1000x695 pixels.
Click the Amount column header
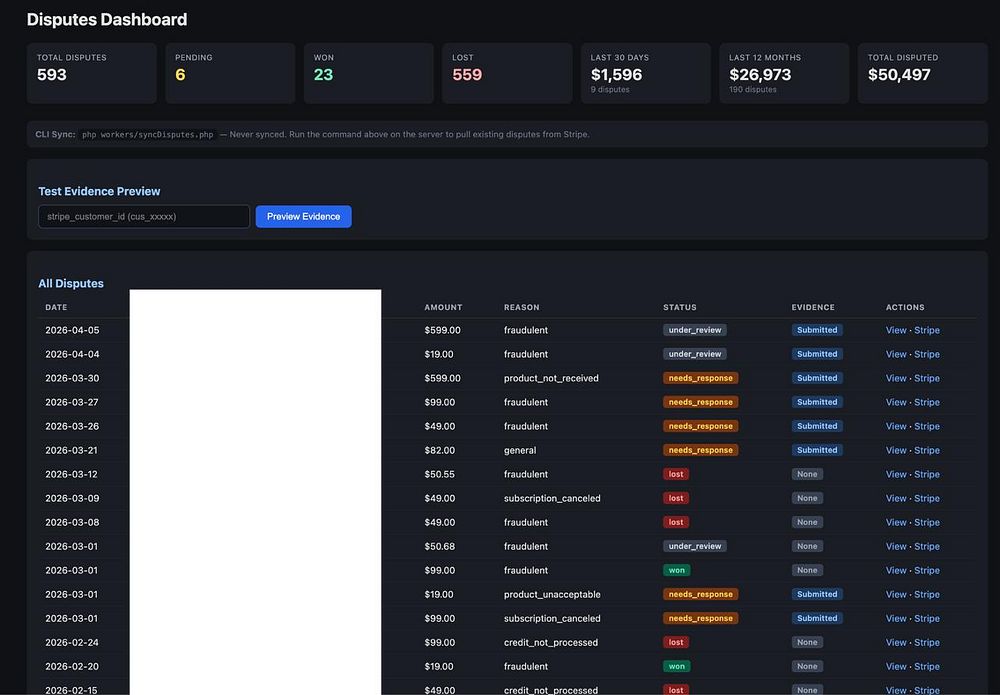[443, 307]
